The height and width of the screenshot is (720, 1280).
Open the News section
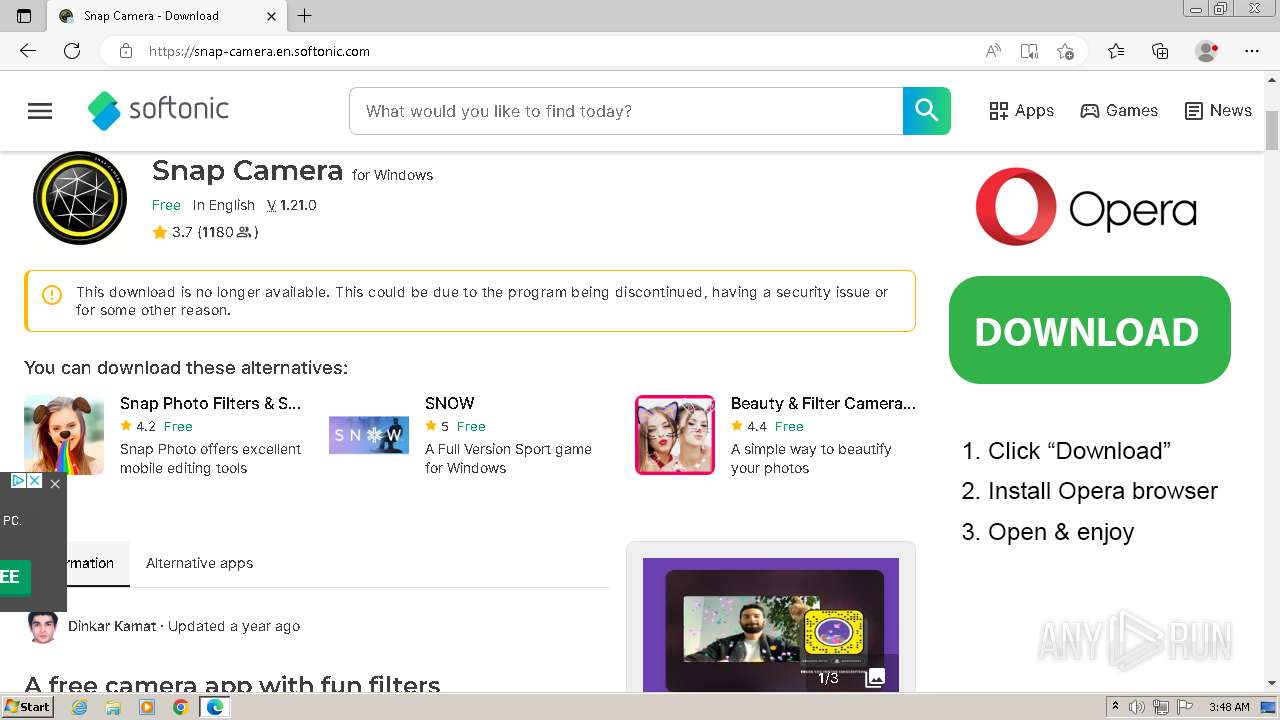coord(1218,111)
